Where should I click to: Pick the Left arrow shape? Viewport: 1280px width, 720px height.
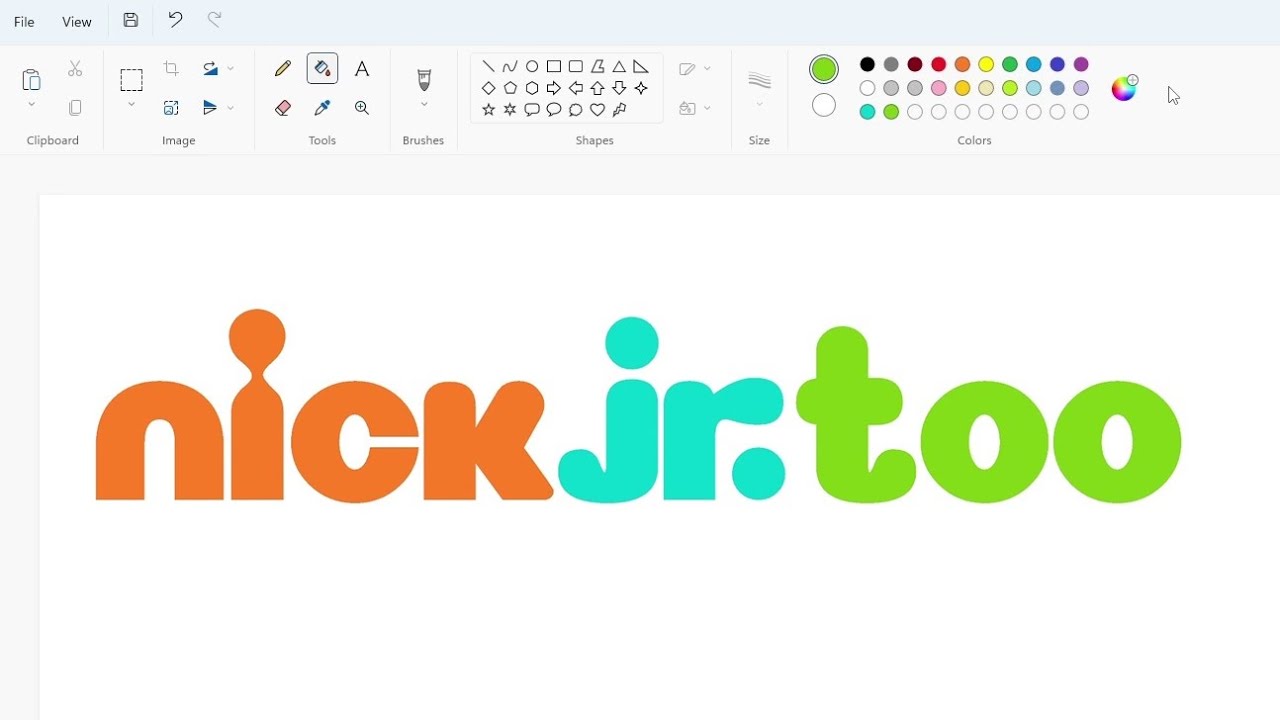coord(576,89)
